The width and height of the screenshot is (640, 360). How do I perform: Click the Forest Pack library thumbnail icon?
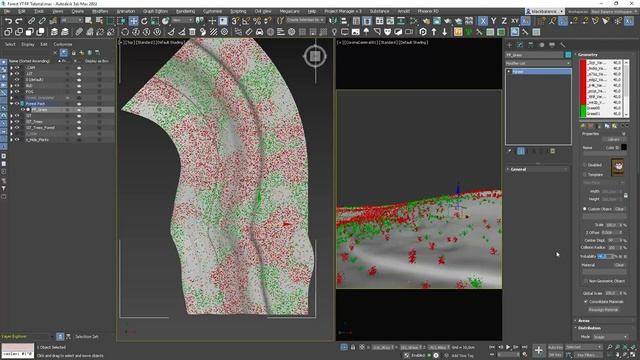coord(618,167)
